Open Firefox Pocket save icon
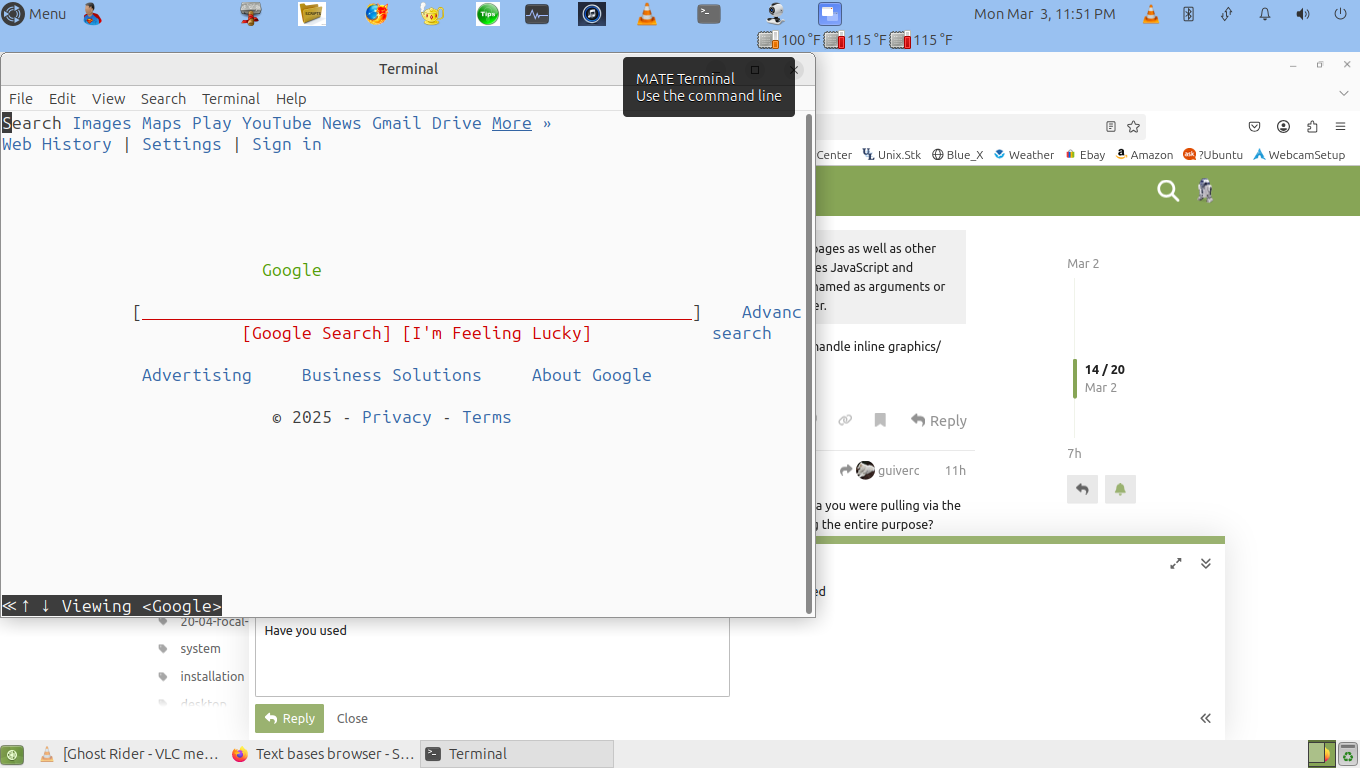The width and height of the screenshot is (1360, 768). tap(1254, 126)
